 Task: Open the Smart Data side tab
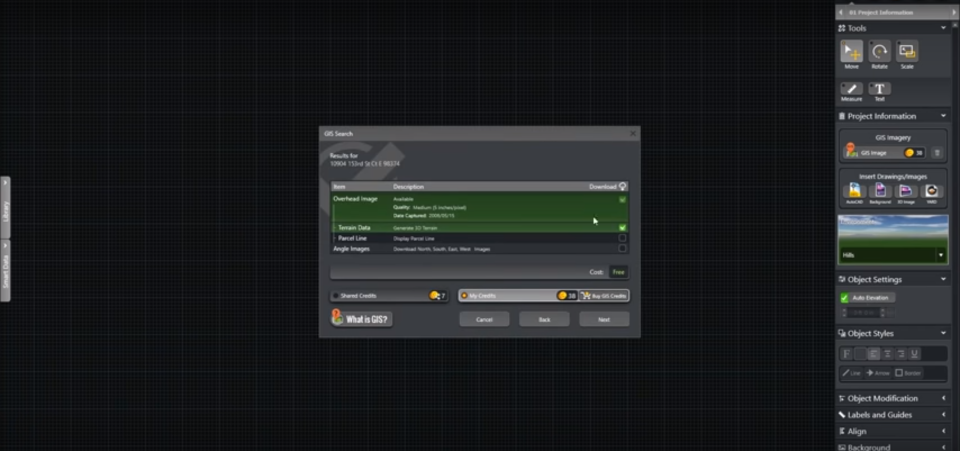5,270
